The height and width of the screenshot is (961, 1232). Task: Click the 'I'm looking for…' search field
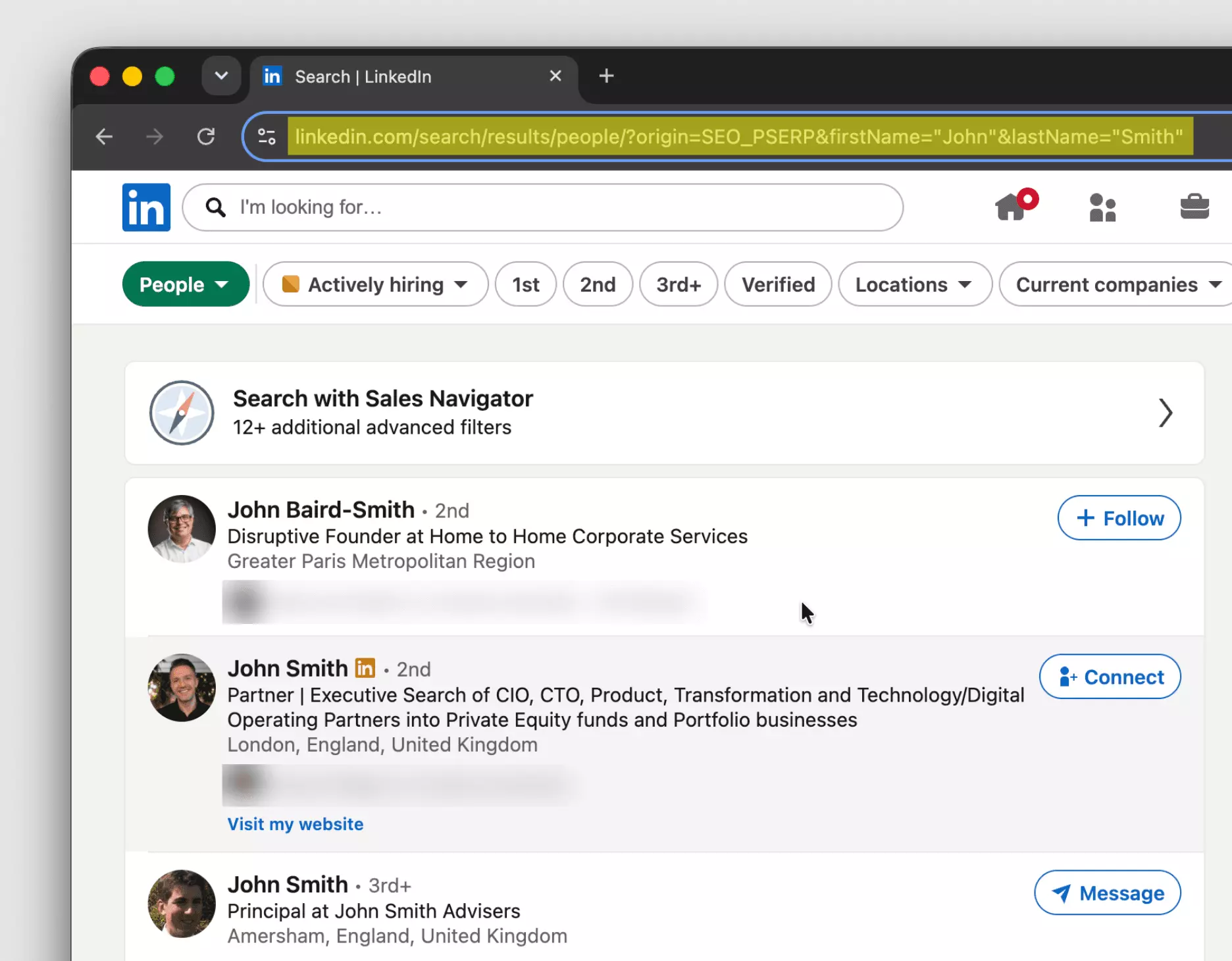(x=542, y=207)
